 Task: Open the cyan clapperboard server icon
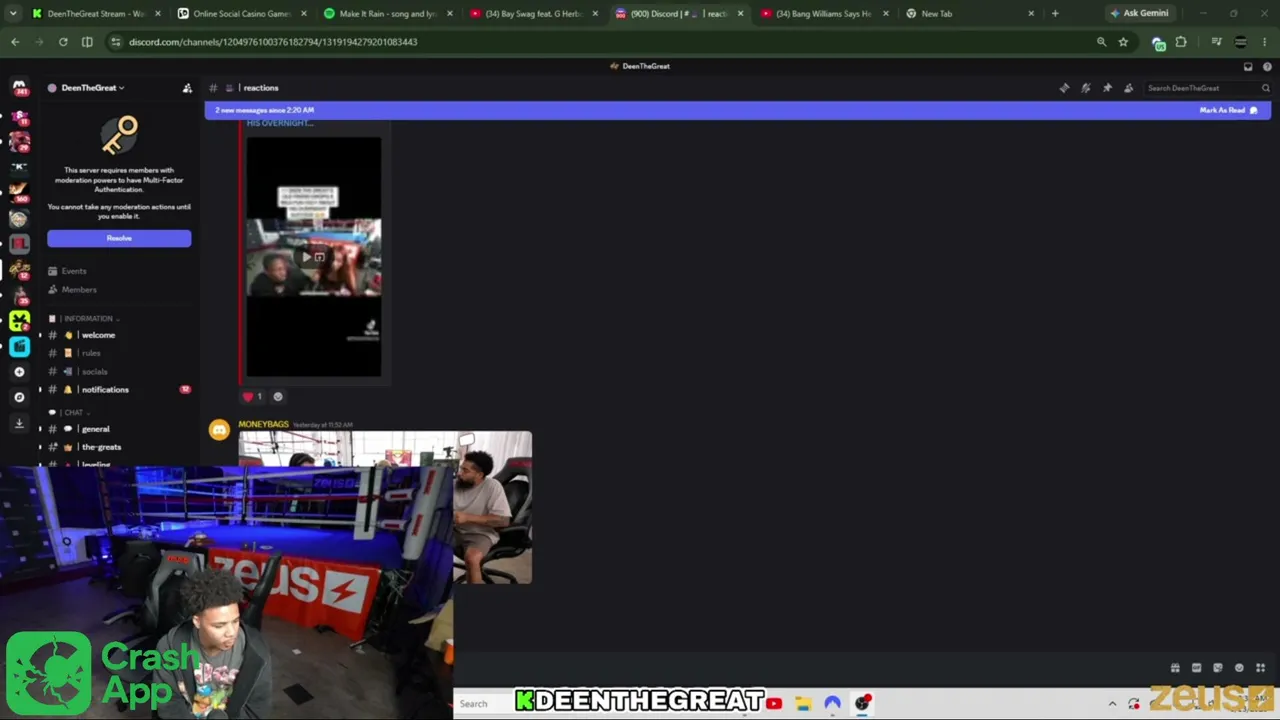click(19, 346)
